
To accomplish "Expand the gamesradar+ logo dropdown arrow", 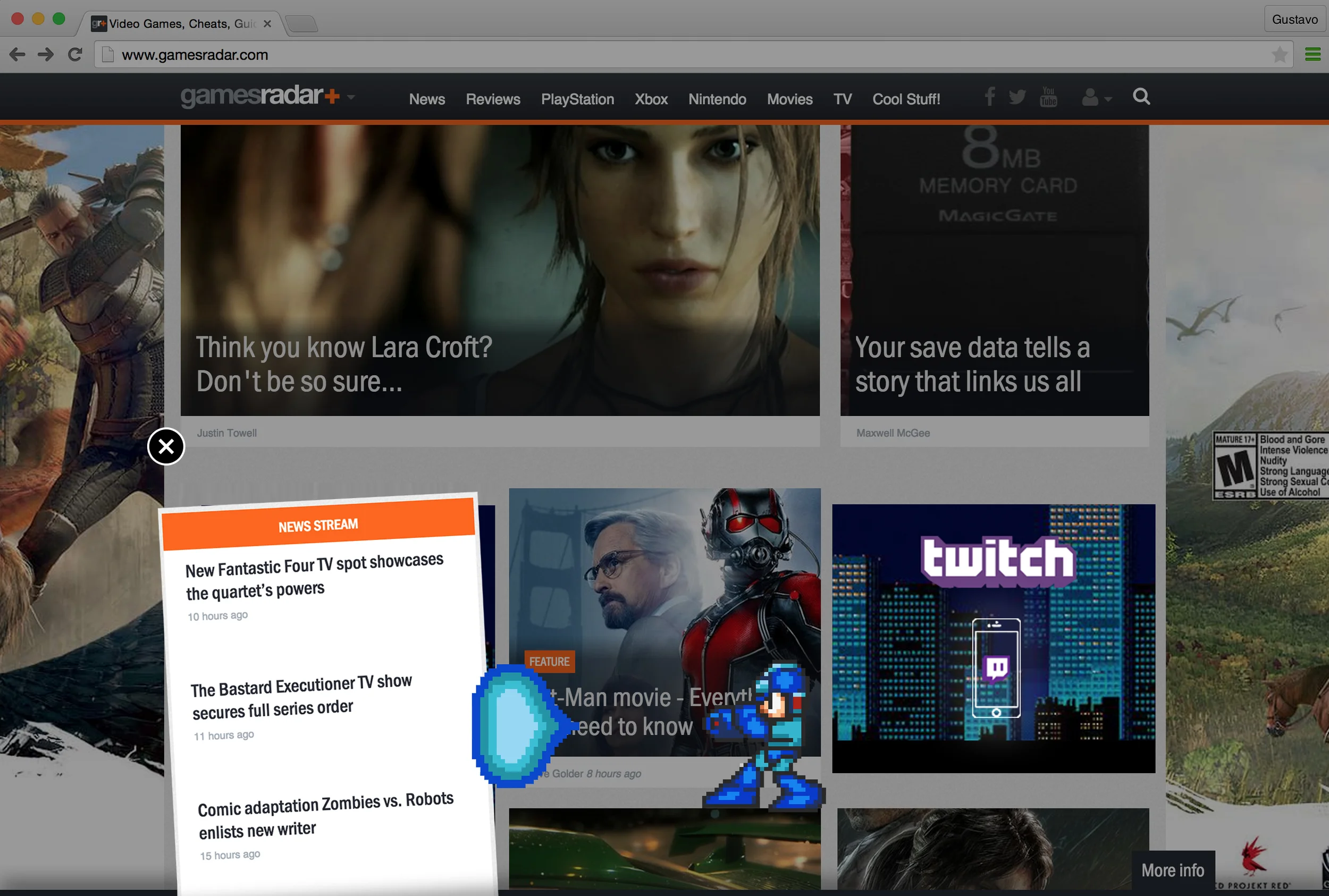I will tap(351, 97).
